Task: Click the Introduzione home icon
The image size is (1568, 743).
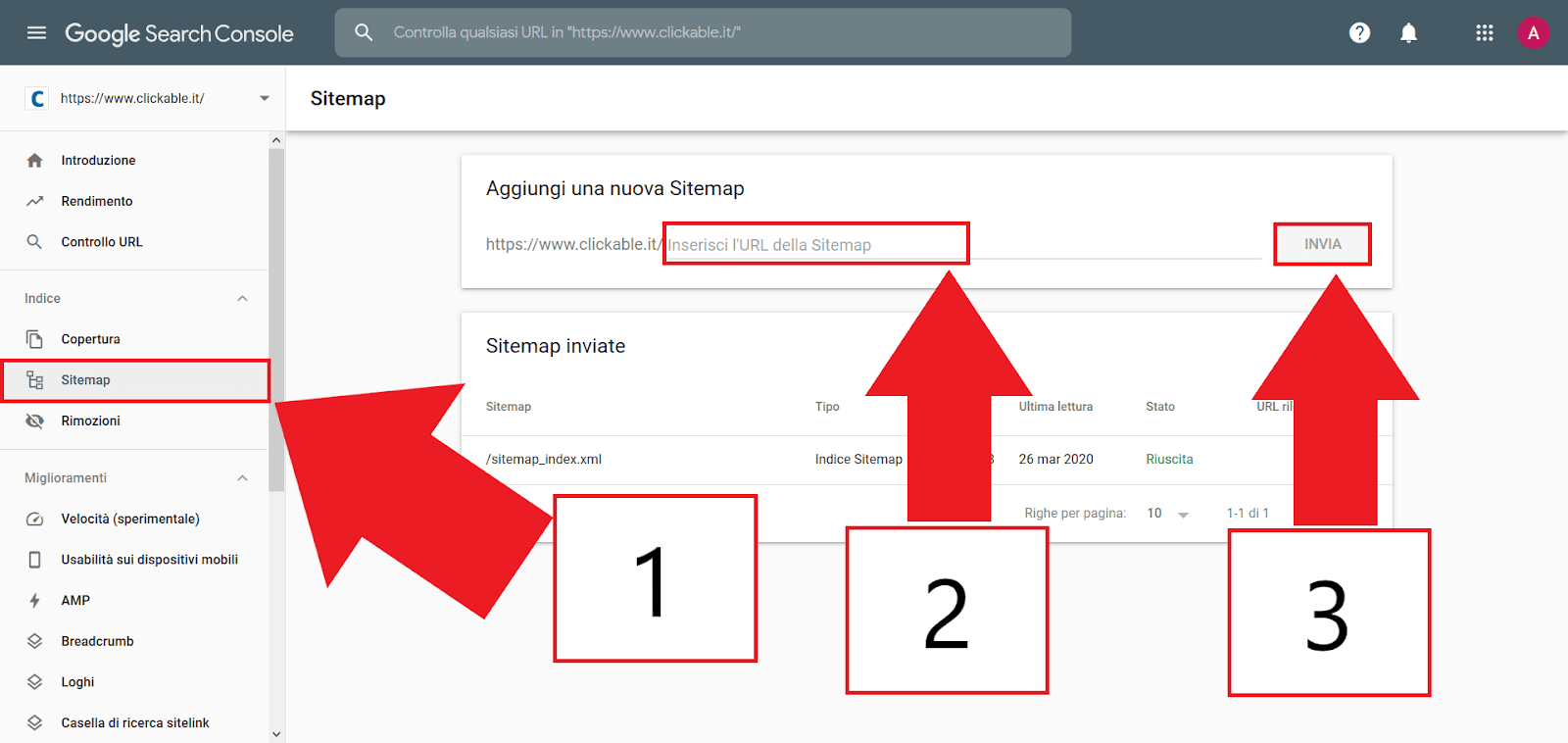Action: 34,160
